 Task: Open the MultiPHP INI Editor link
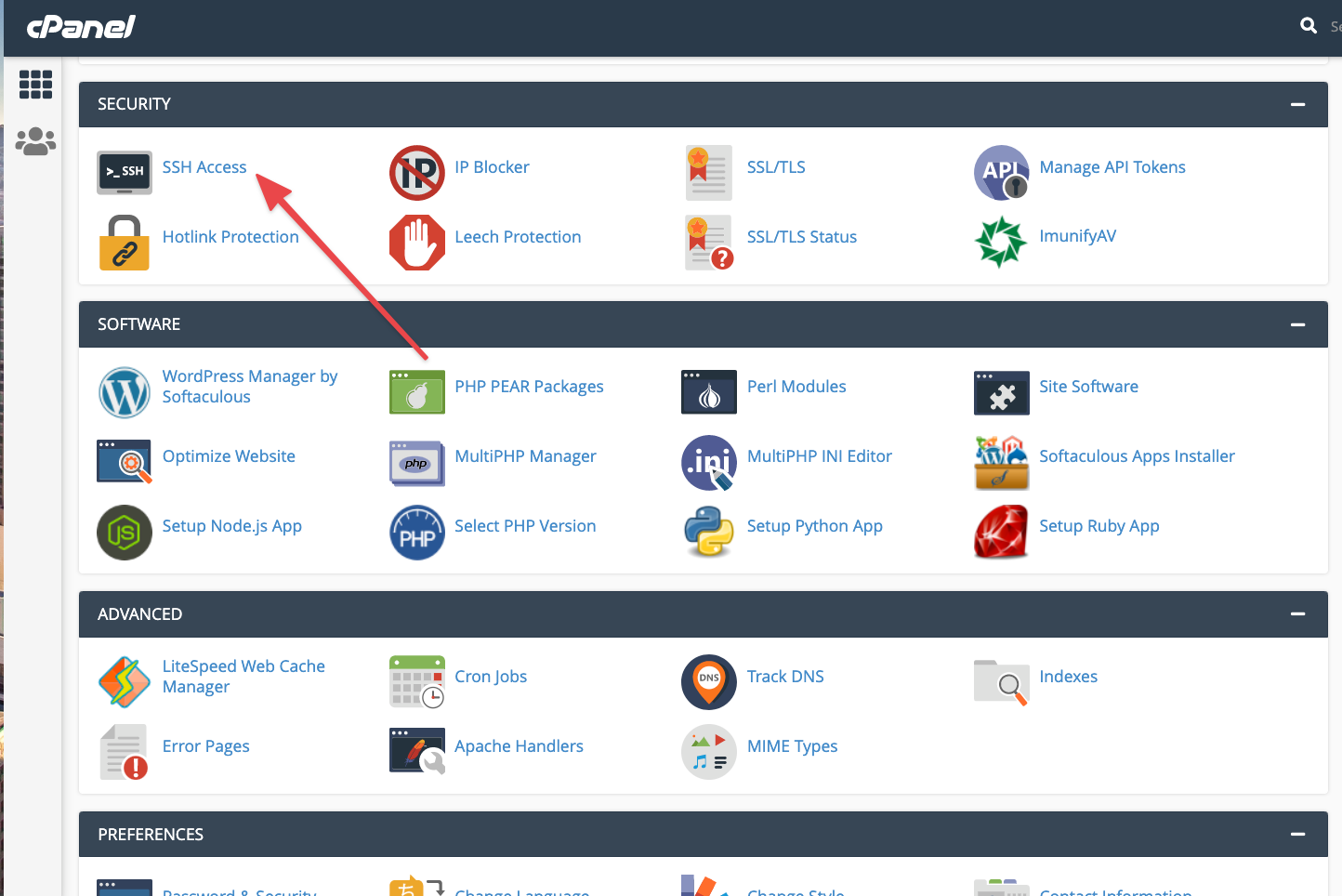[820, 456]
